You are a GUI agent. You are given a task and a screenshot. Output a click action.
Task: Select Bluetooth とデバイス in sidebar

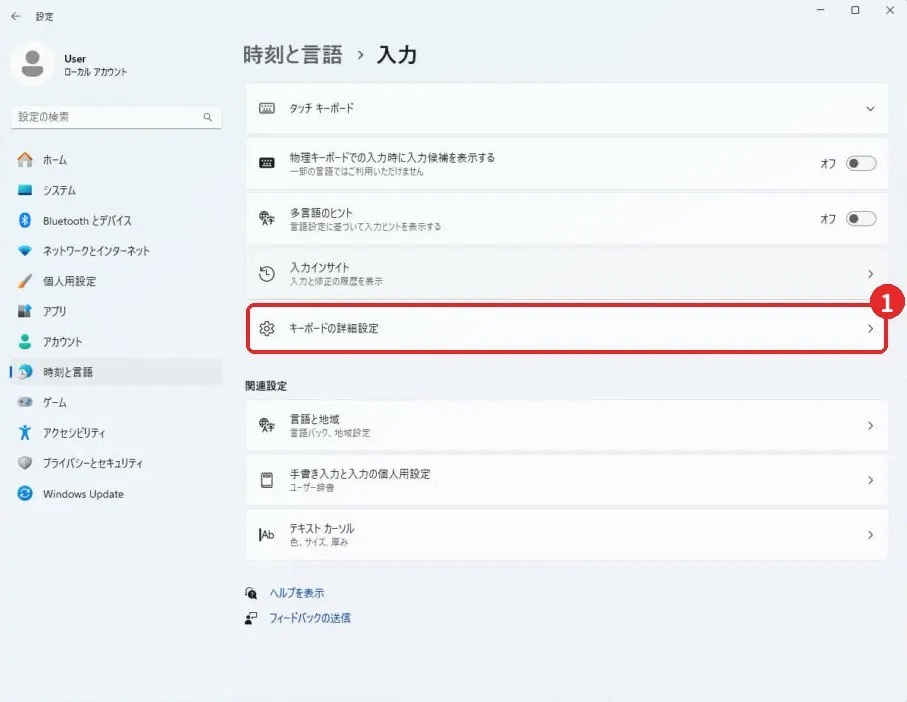click(x=116, y=220)
